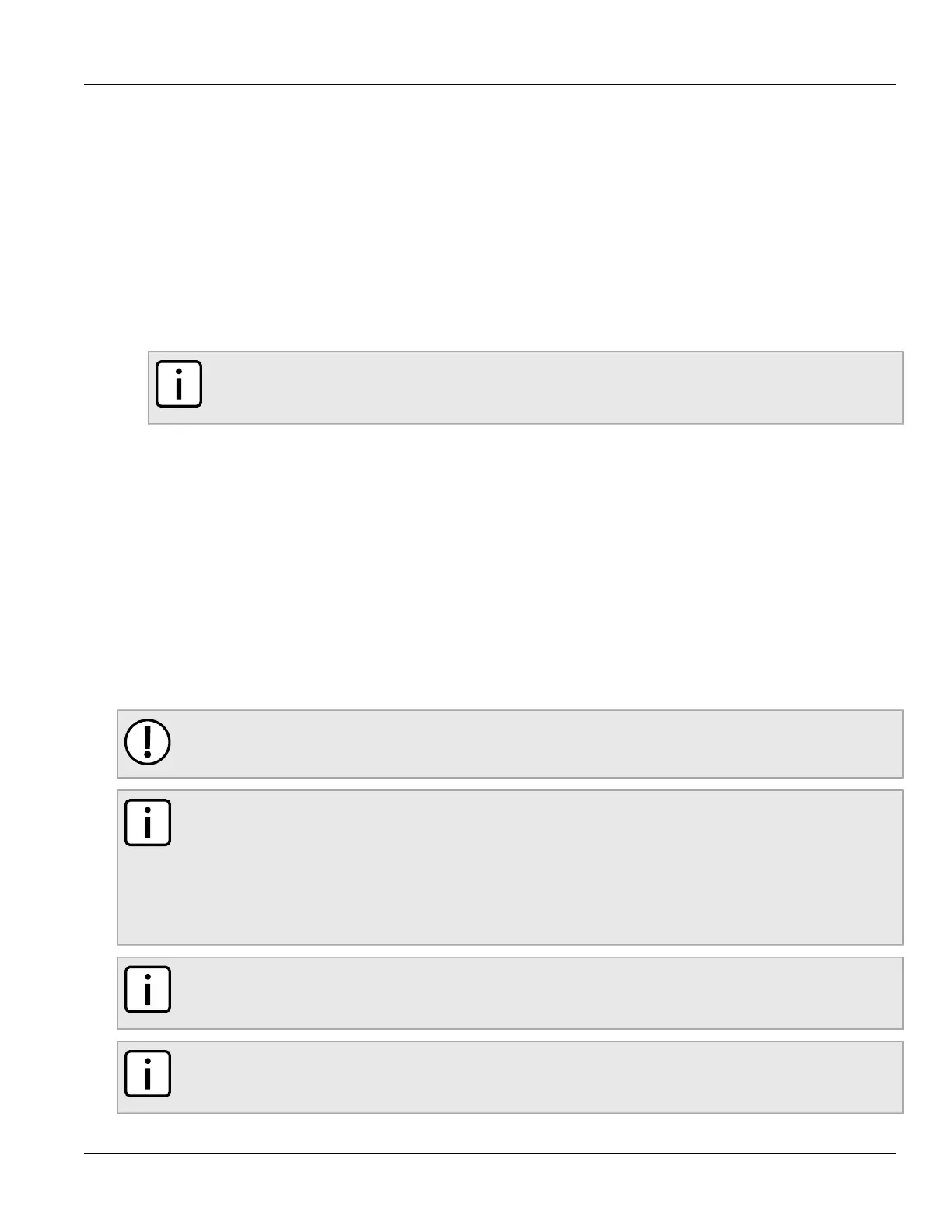
Task: Click the info icon in the last note box
Action: 148,1074
